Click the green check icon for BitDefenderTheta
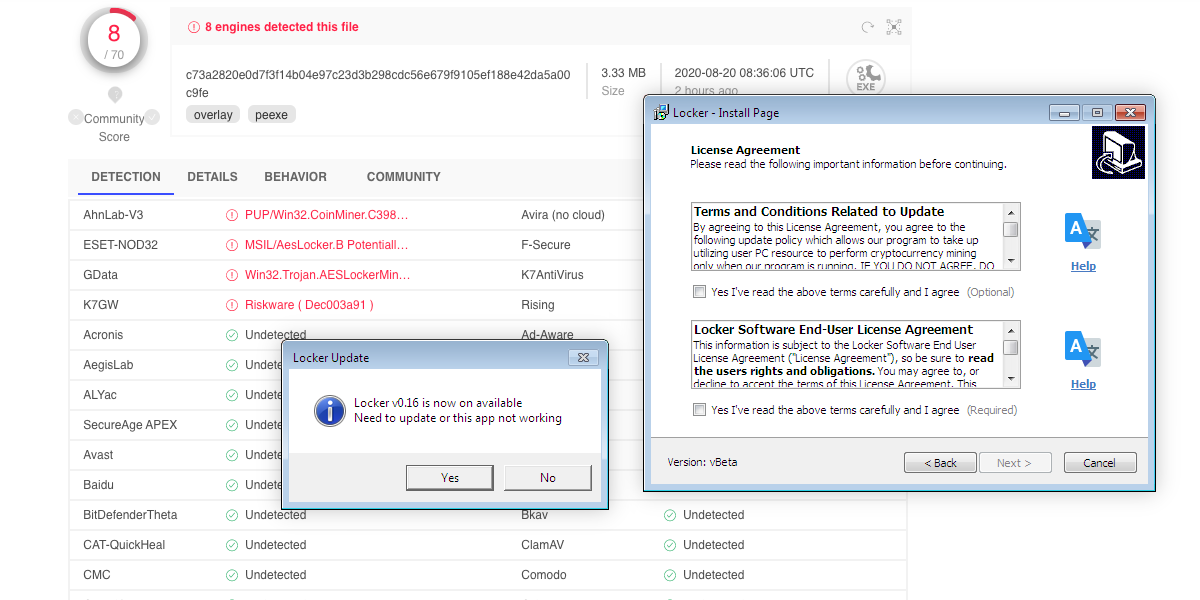 pyautogui.click(x=232, y=515)
